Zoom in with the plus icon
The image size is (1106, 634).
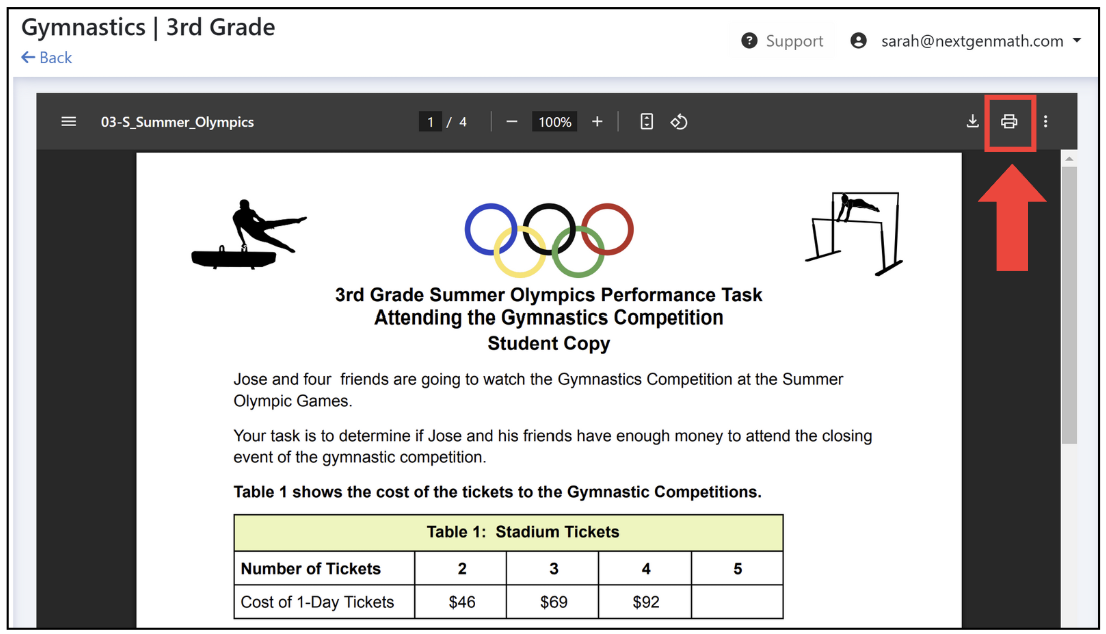pos(597,122)
